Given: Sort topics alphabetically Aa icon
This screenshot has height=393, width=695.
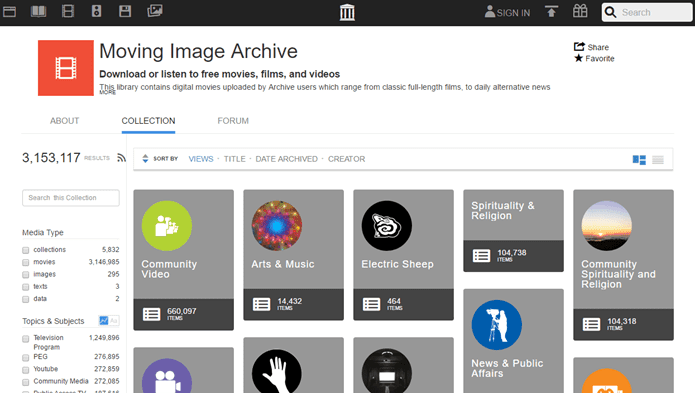Looking at the screenshot, I should click(113, 320).
